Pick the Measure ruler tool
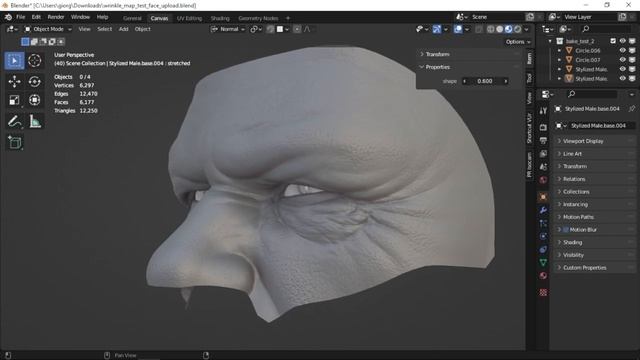 [34, 121]
